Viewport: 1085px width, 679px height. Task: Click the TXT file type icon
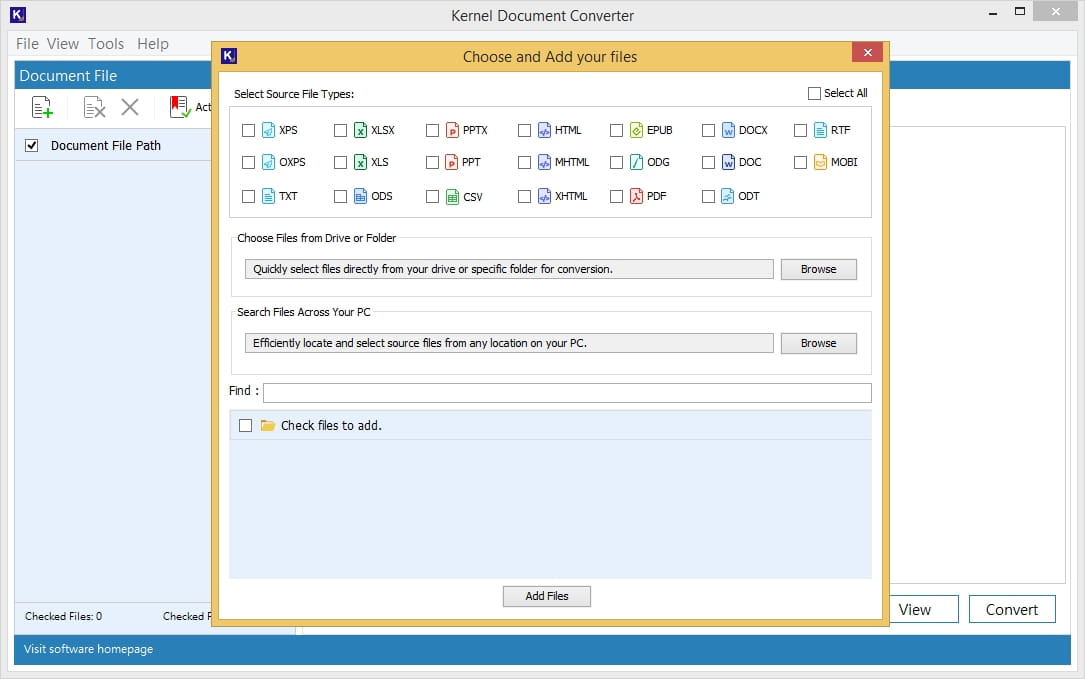(268, 197)
